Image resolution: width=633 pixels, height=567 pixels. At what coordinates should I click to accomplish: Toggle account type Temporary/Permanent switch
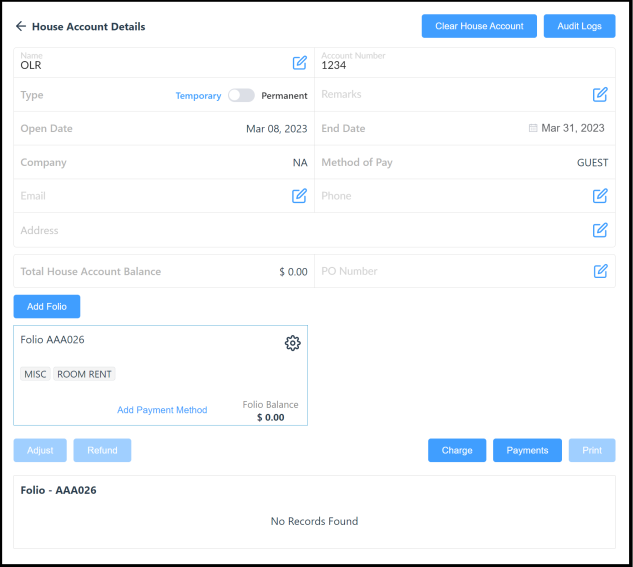(241, 96)
